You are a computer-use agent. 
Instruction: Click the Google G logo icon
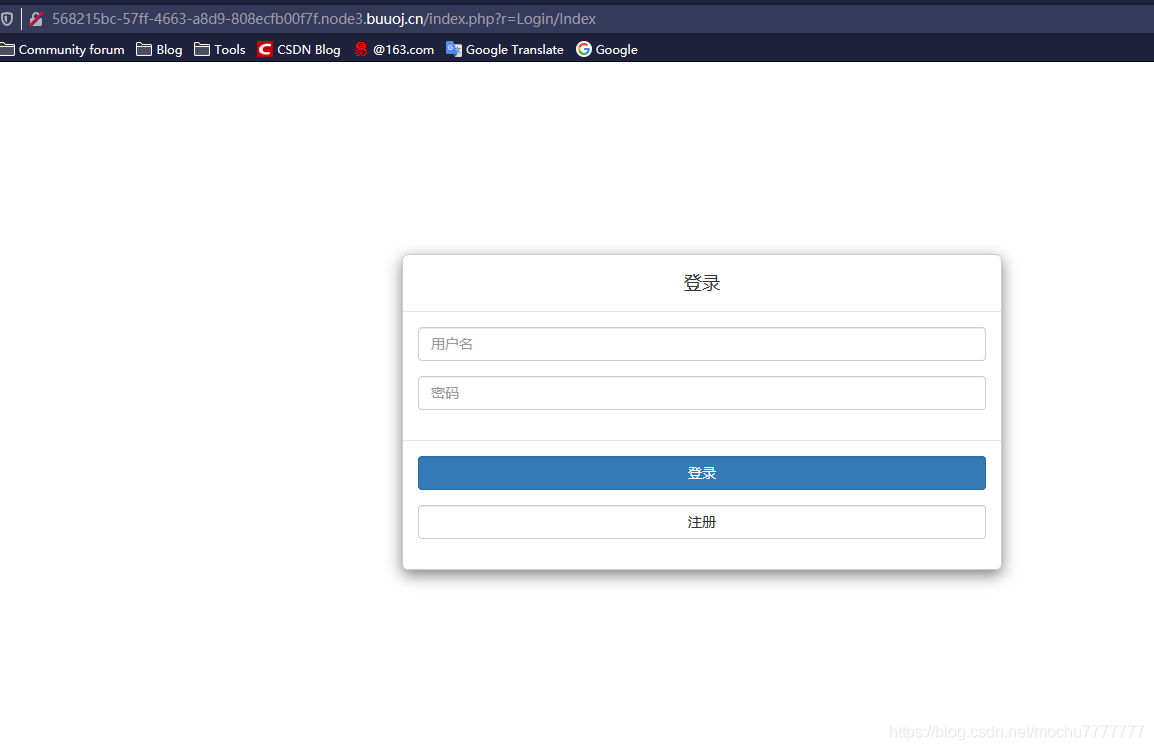tap(584, 49)
